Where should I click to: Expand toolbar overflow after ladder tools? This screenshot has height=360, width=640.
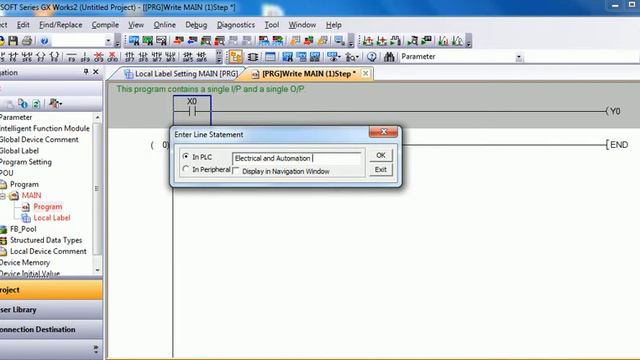[219, 57]
